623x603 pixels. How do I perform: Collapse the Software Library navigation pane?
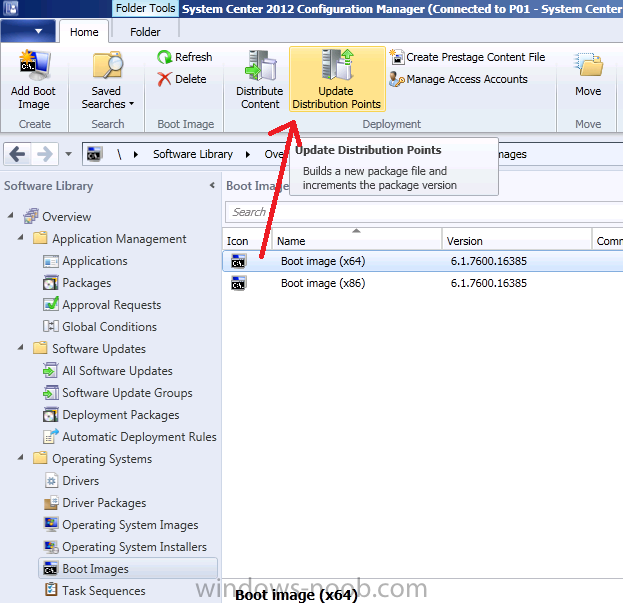coord(212,185)
